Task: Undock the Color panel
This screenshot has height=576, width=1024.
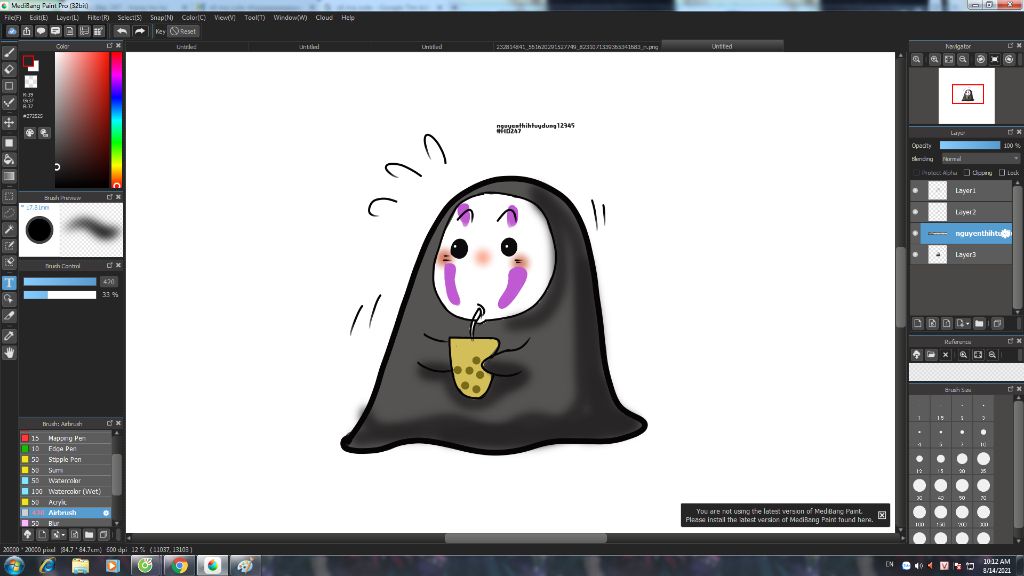Action: [109, 46]
